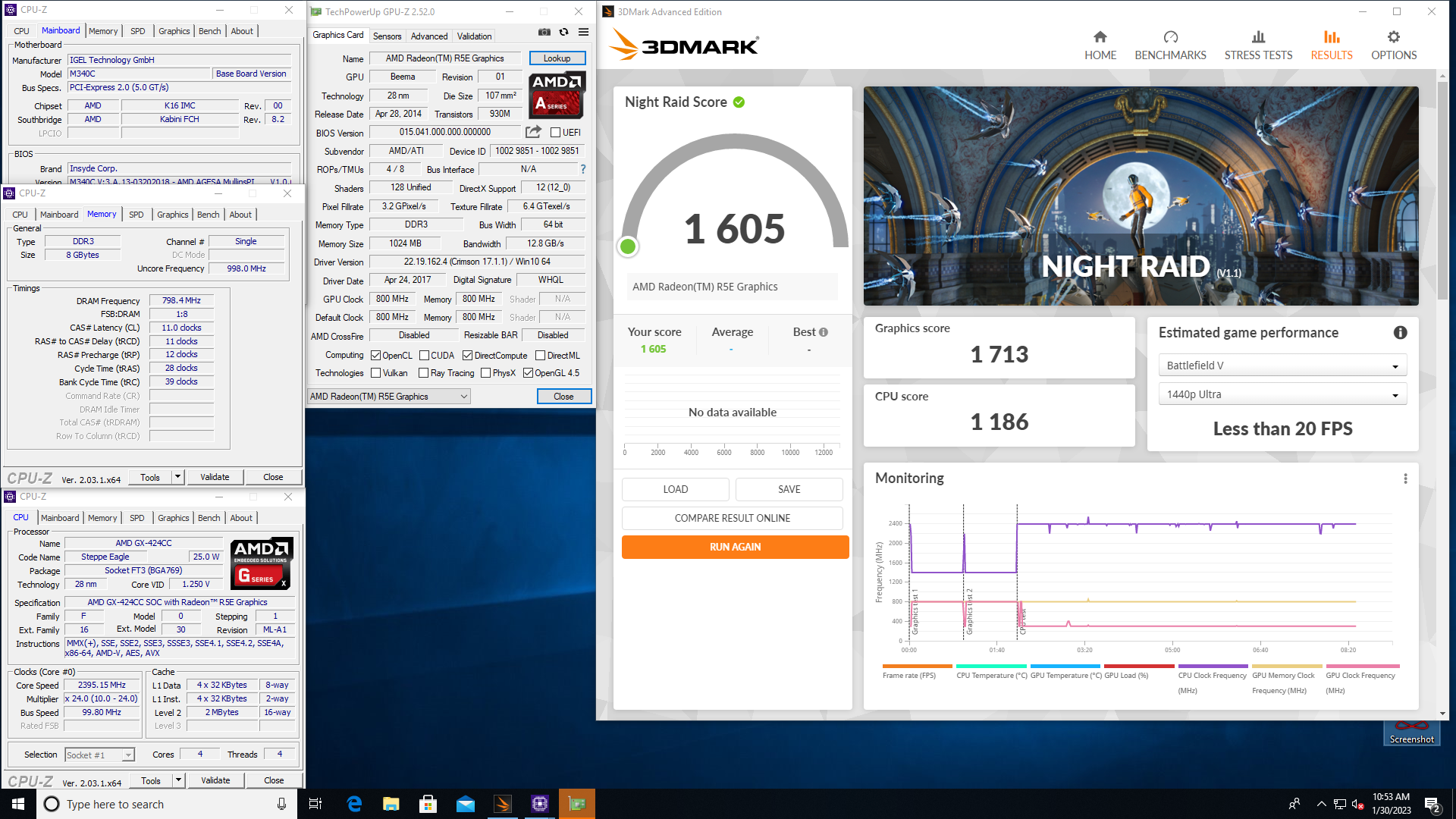Open the RESULTS page in 3DMark
Screen dimensions: 1456x819
click(x=1332, y=45)
